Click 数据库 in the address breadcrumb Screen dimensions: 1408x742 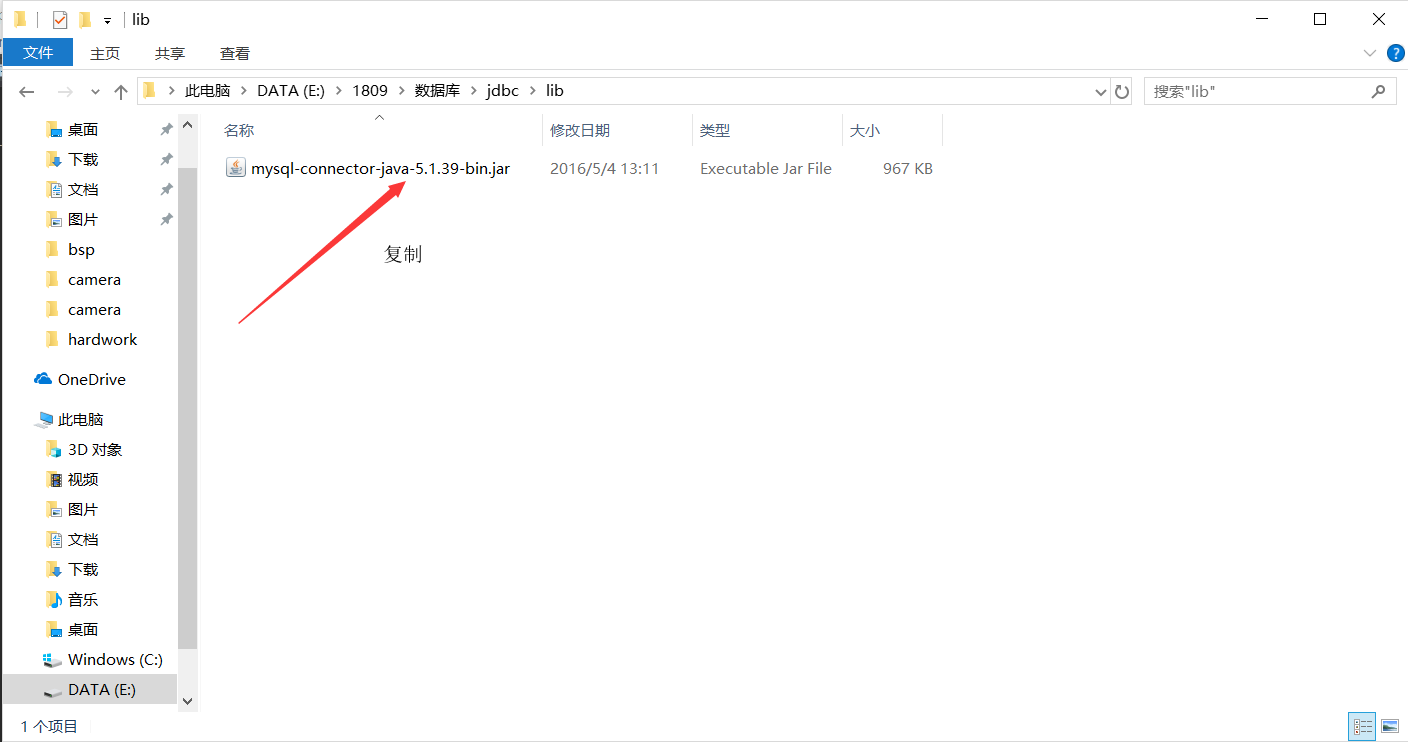(x=437, y=91)
